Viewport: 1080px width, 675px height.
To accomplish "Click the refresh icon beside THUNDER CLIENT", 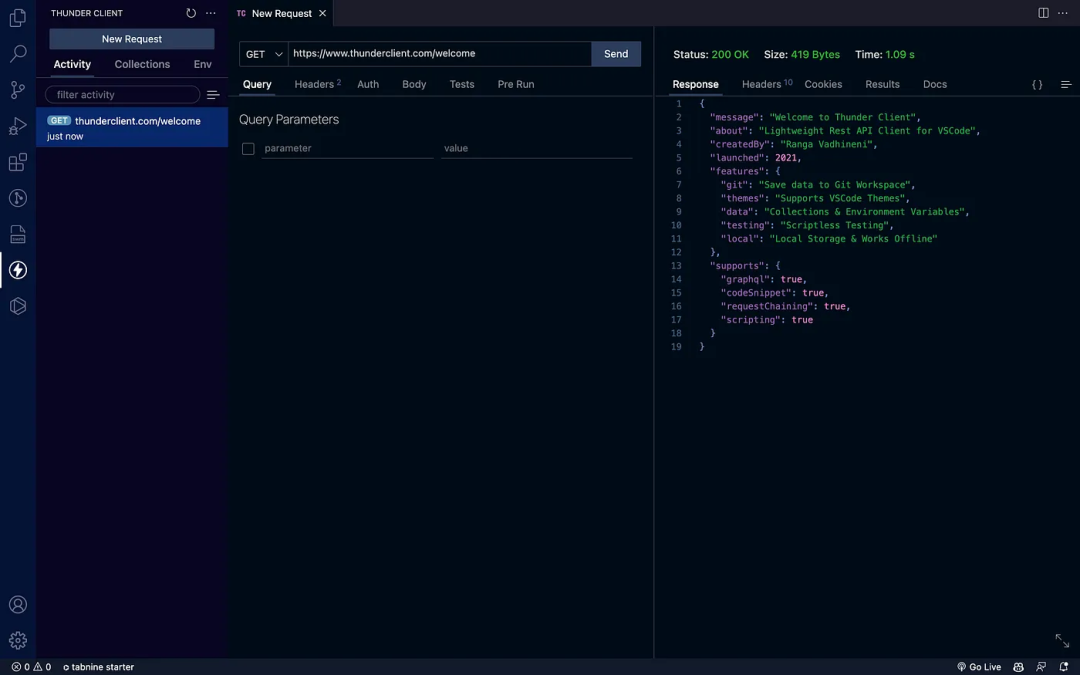I will tap(190, 12).
